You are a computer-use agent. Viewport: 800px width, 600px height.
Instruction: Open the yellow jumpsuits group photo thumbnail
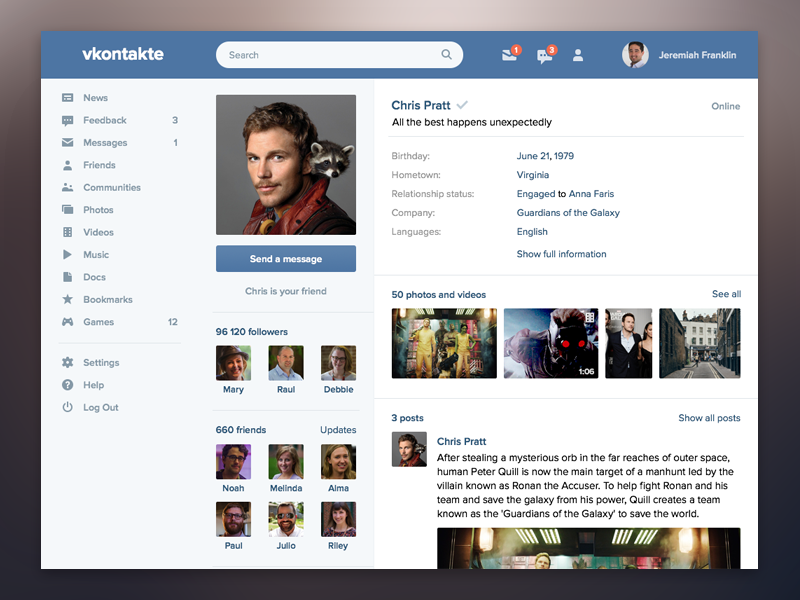tap(444, 343)
